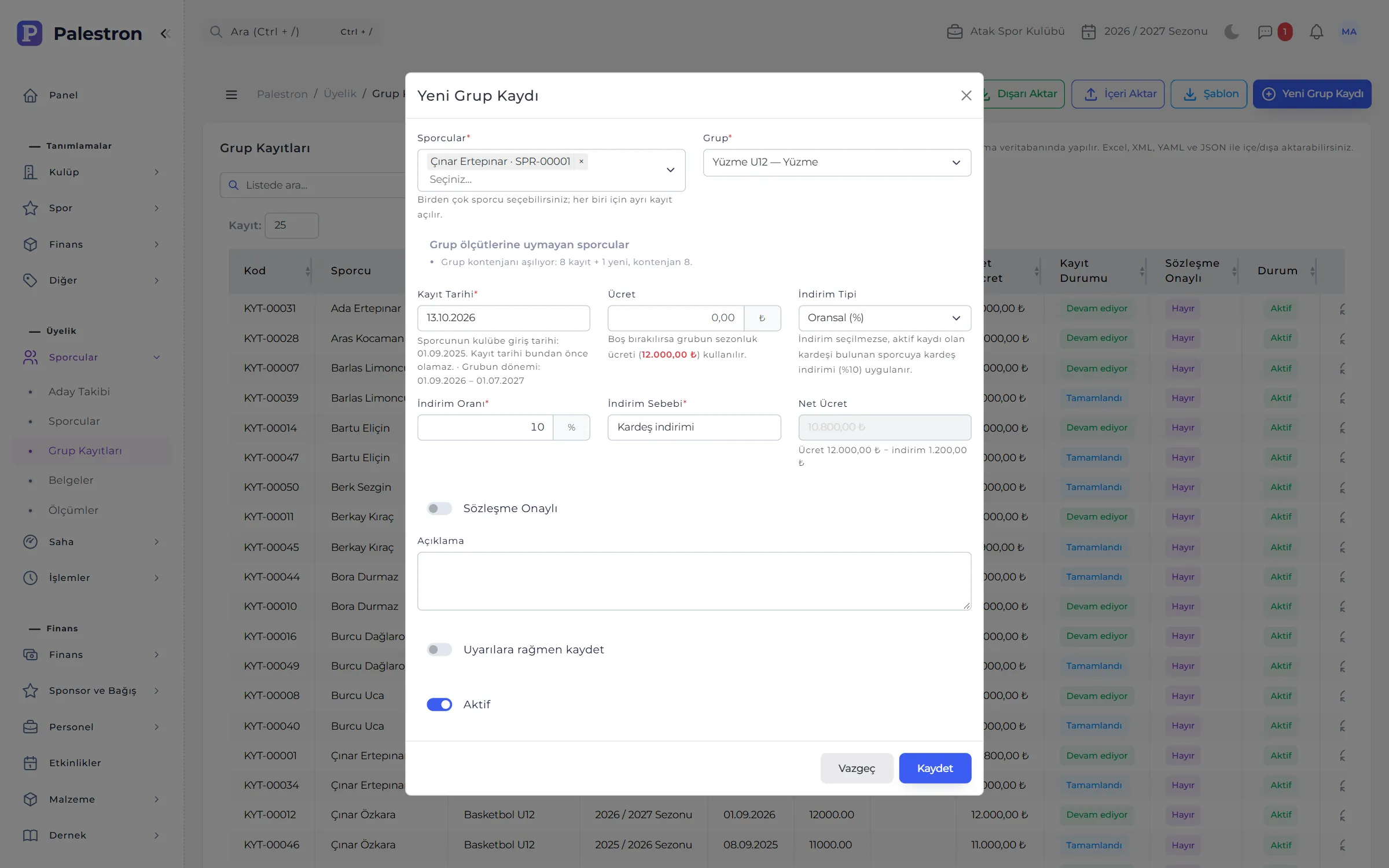Click the hamburger menu icon near breadcrumb

tap(231, 94)
